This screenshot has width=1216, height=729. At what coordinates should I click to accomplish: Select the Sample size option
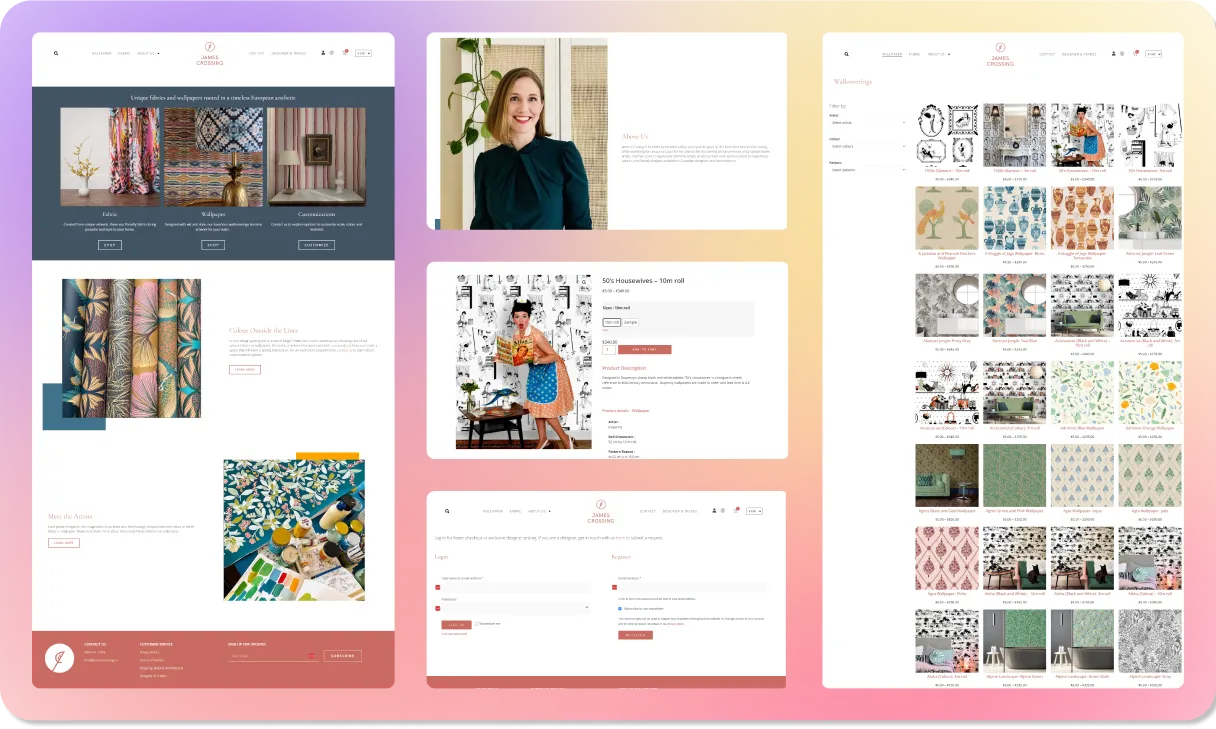(630, 322)
